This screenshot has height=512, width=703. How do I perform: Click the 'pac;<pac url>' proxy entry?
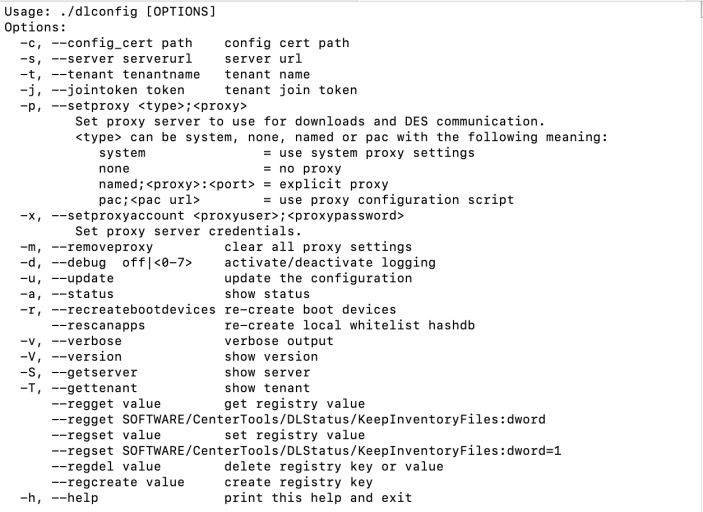click(x=149, y=200)
